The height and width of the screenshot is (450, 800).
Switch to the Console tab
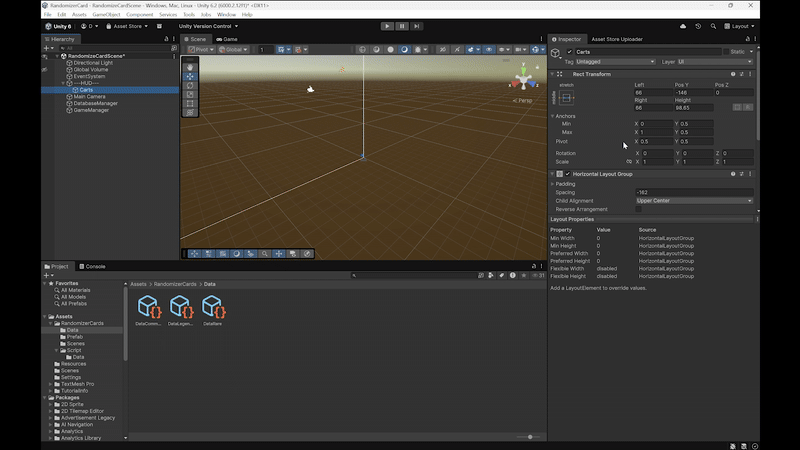[x=95, y=266]
